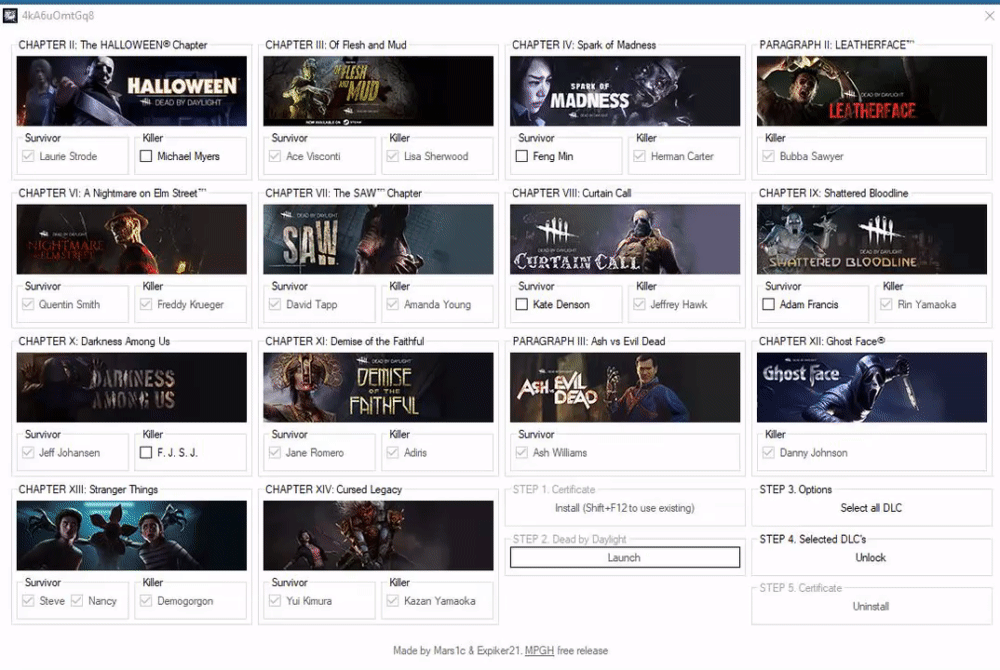Toggle the Steve survivor checkbox
The height and width of the screenshot is (670, 1000).
[x=28, y=601]
